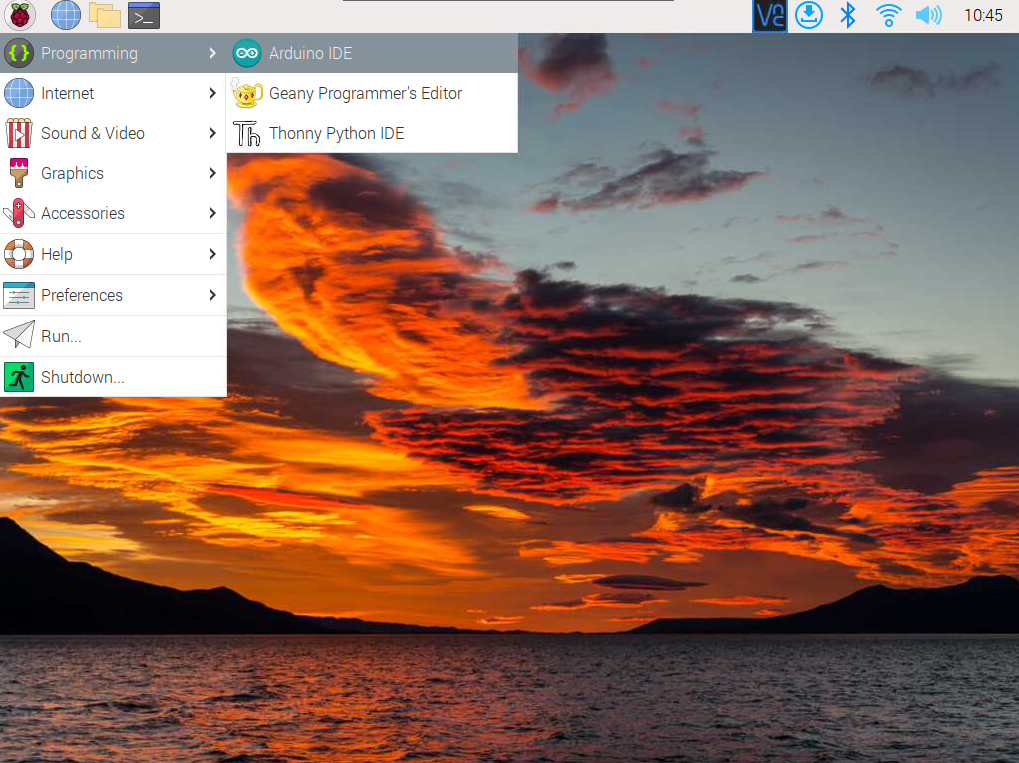The height and width of the screenshot is (763, 1019).
Task: Expand the Graphics category arrow
Action: coord(212,173)
